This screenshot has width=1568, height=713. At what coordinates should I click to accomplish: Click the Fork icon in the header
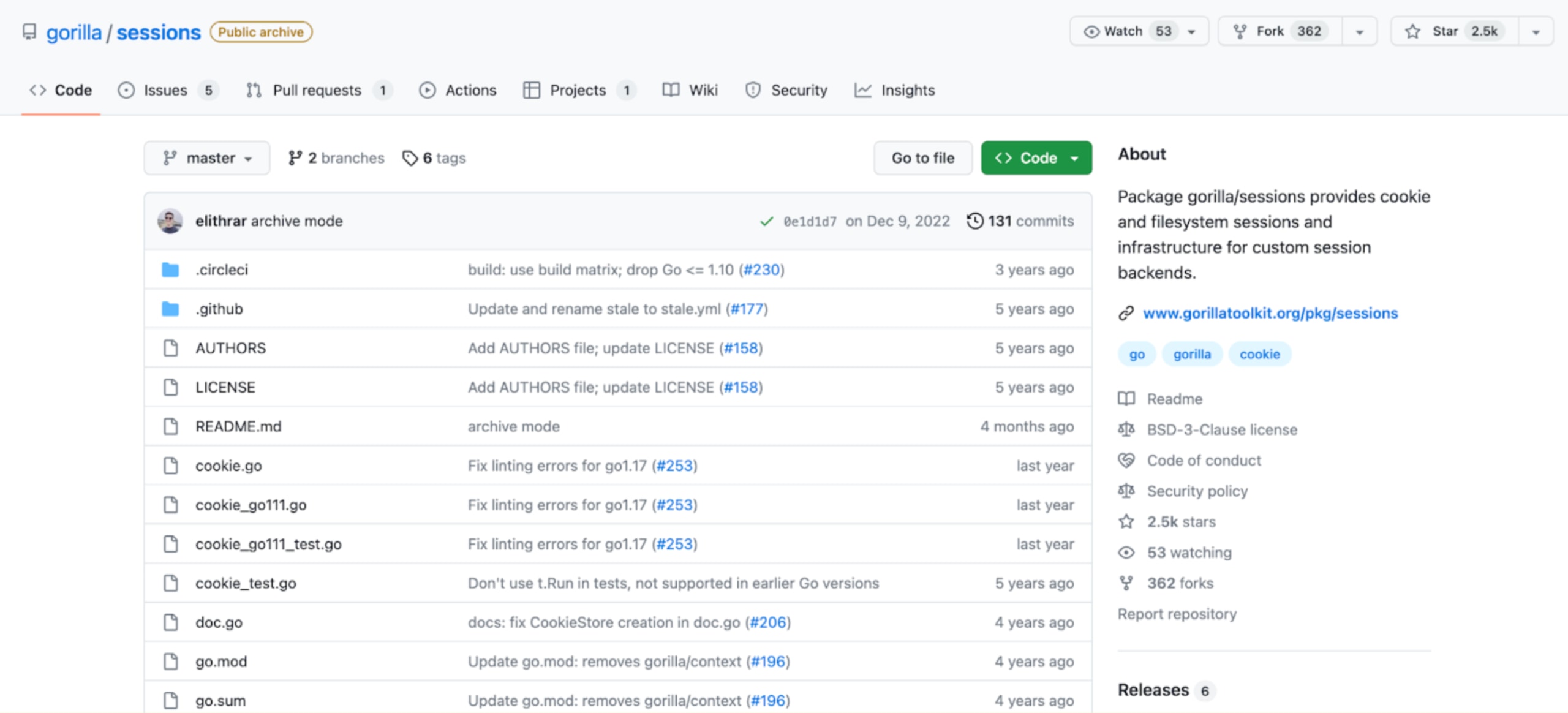point(1242,31)
